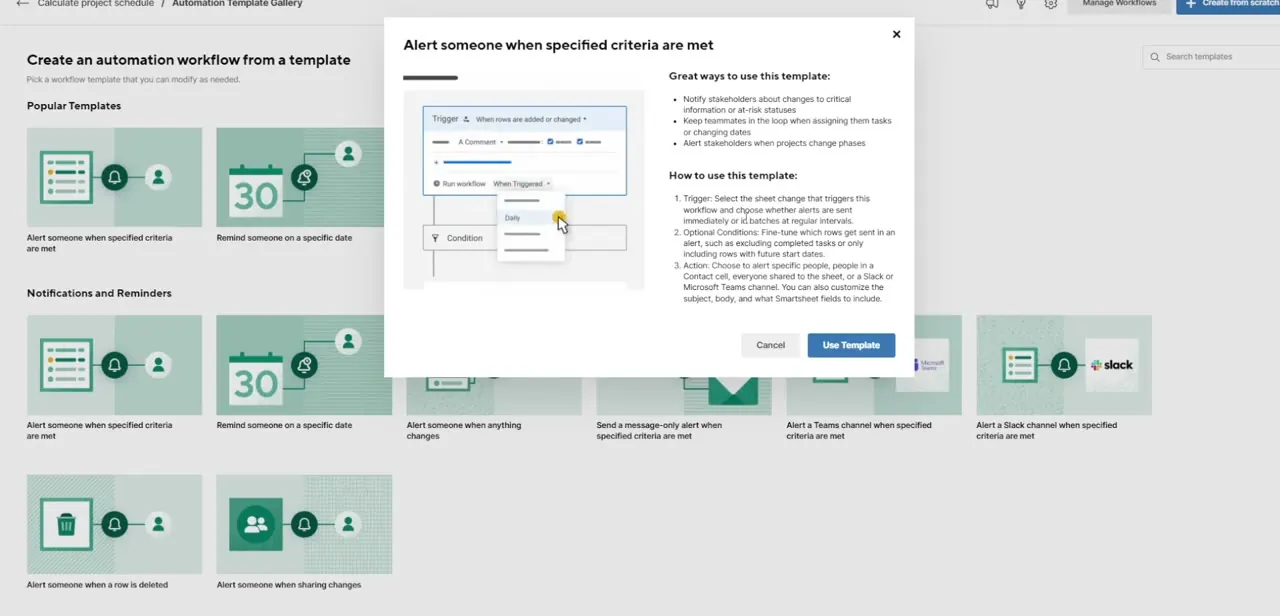The width and height of the screenshot is (1280, 616).
Task: Click the 'Great ways to use this template:' heading
Action: pos(749,76)
